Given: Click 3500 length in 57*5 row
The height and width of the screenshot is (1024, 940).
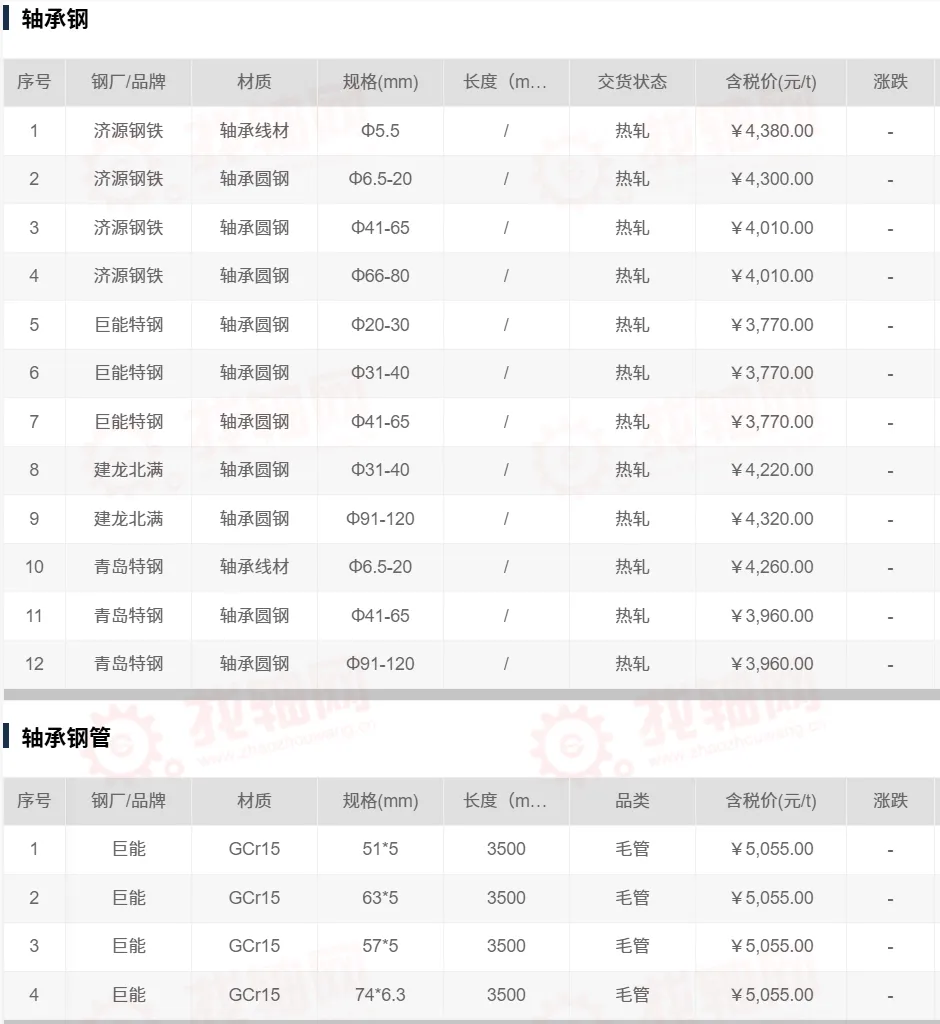Looking at the screenshot, I should pos(506,946).
